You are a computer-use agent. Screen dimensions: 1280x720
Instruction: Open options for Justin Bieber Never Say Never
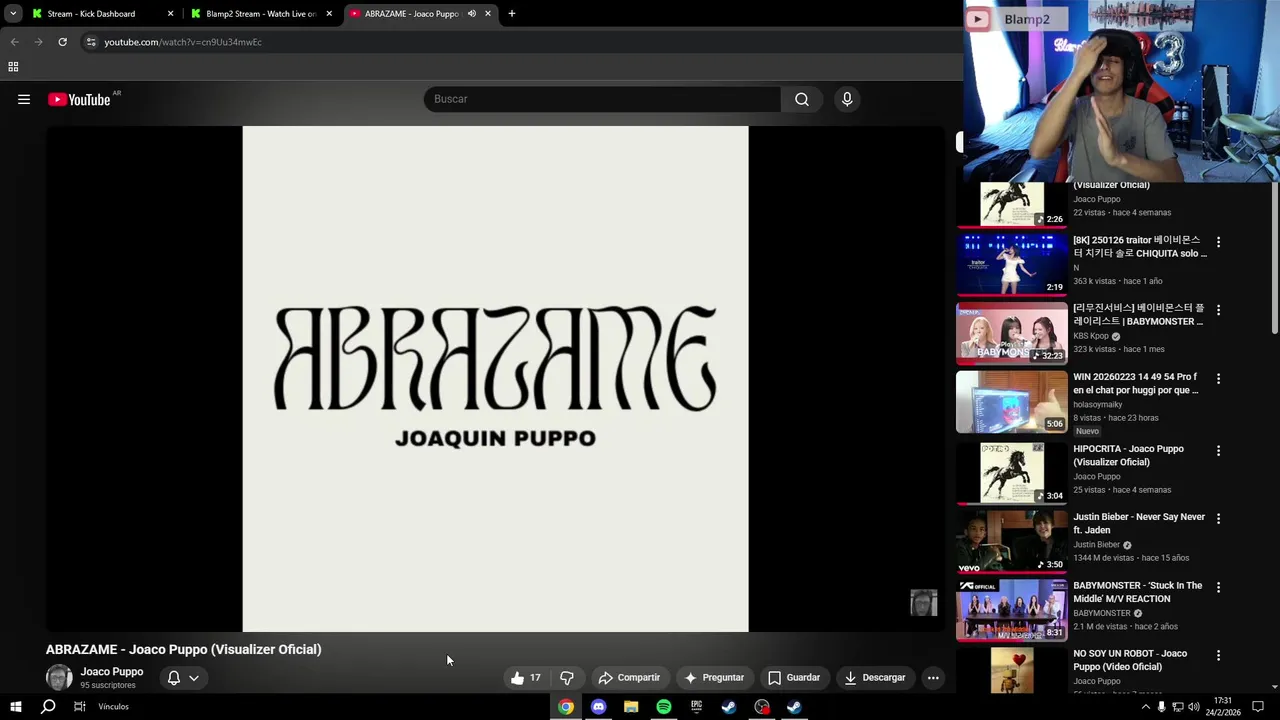[1218, 519]
